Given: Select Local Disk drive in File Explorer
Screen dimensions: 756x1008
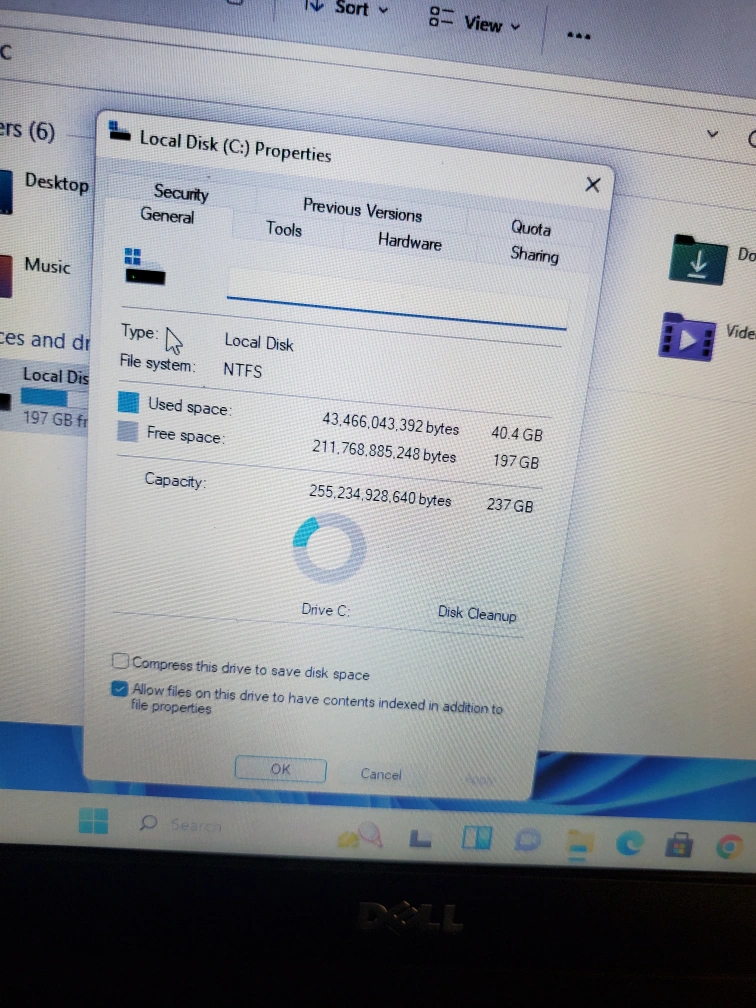Looking at the screenshot, I should coord(44,395).
